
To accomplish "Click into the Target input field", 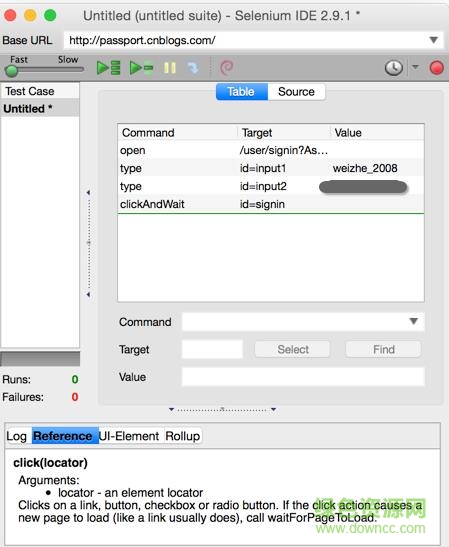I will pyautogui.click(x=212, y=349).
